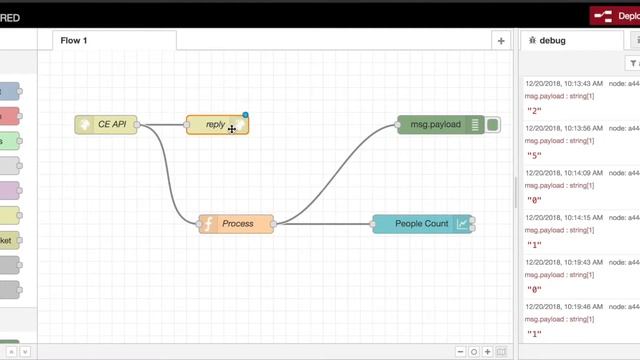Viewport: 640px width, 360px height.
Task: Click the blue palette node at top
Action: tap(9, 91)
